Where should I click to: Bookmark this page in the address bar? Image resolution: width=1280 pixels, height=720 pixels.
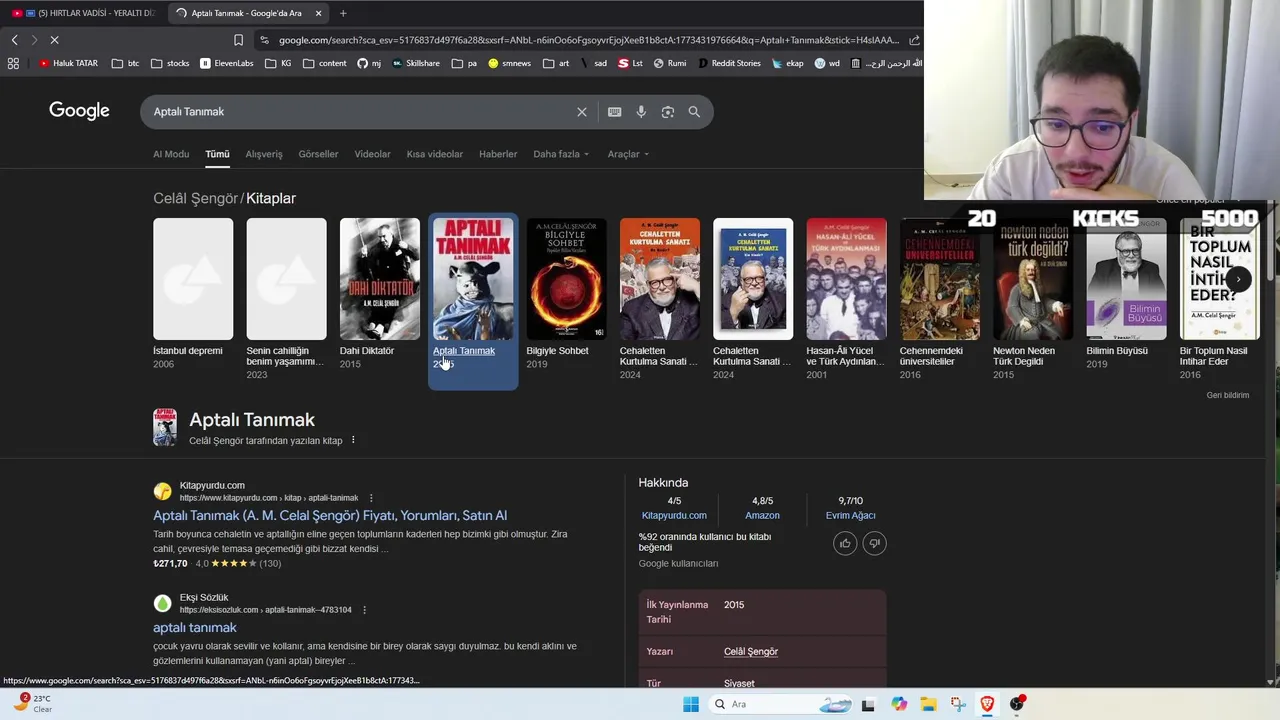[238, 40]
